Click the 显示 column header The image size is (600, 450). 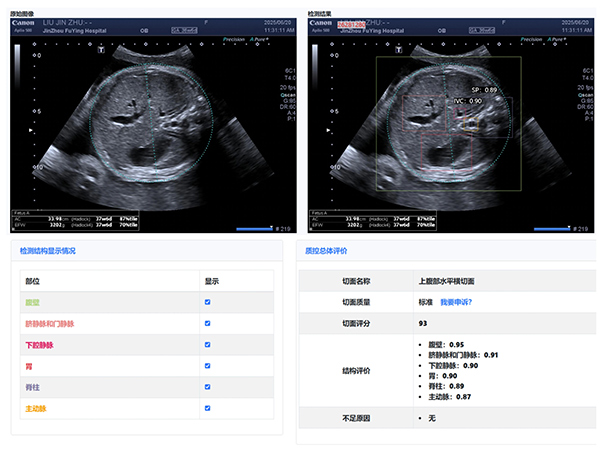212,281
